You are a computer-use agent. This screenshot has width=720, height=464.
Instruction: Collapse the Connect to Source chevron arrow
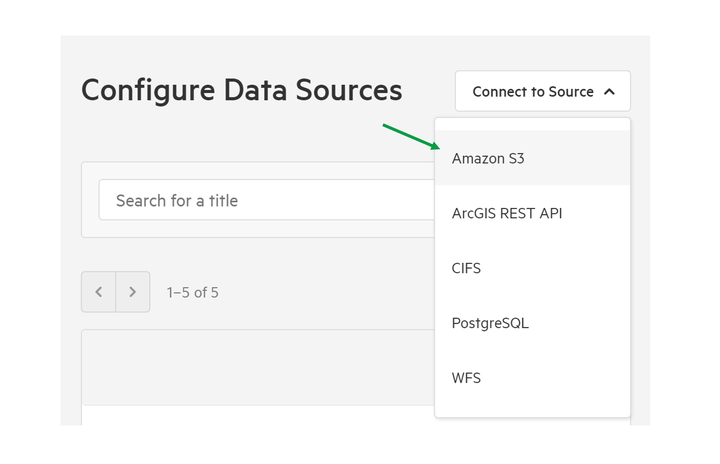(609, 92)
